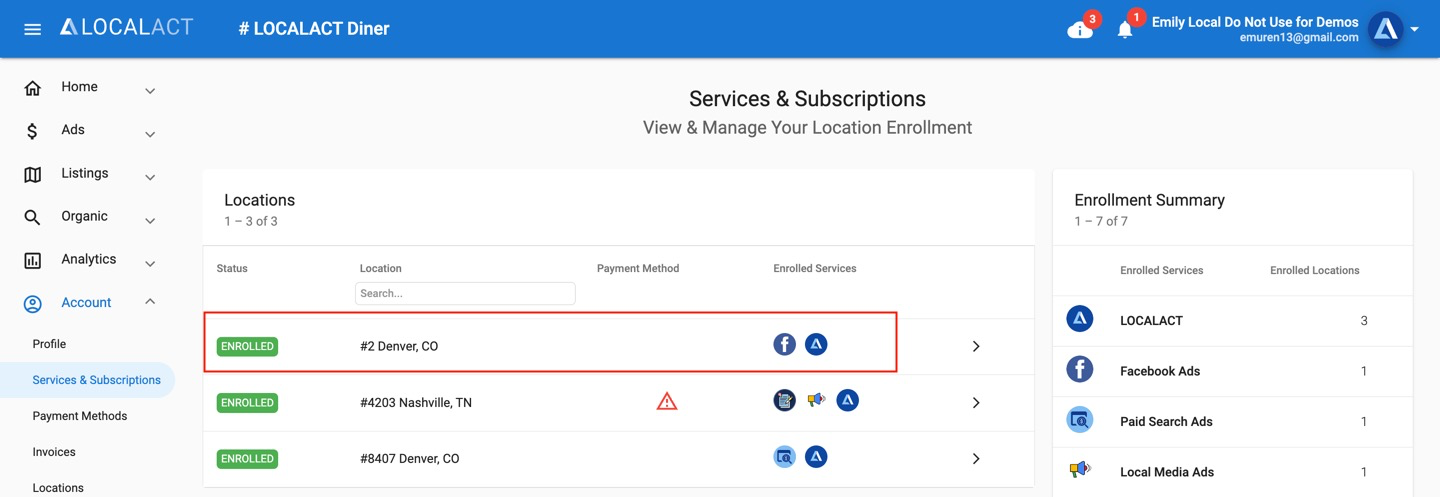Click the Listings map icon
The image size is (1440, 497).
pyautogui.click(x=32, y=175)
